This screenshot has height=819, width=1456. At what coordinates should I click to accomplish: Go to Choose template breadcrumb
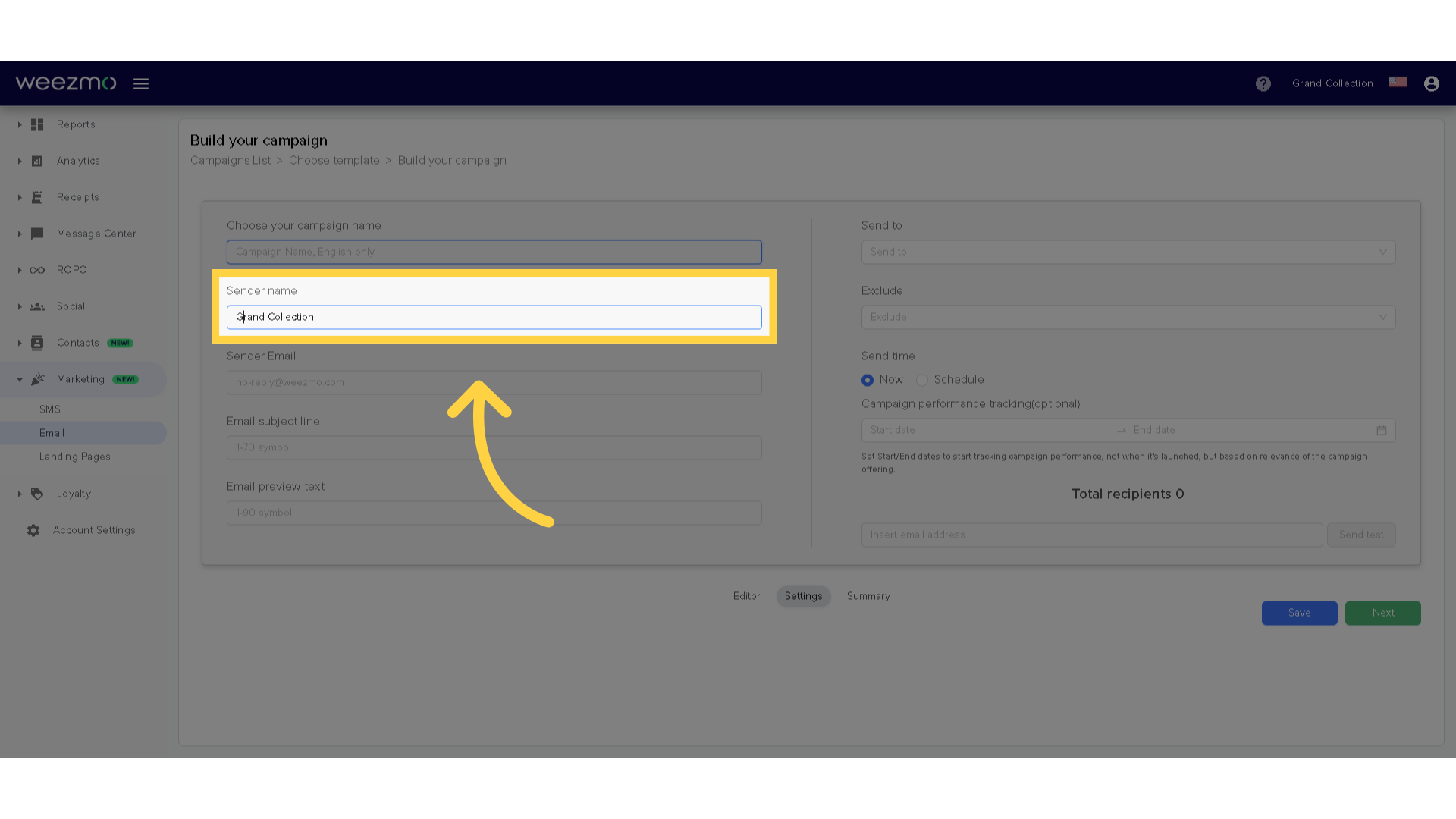(334, 161)
